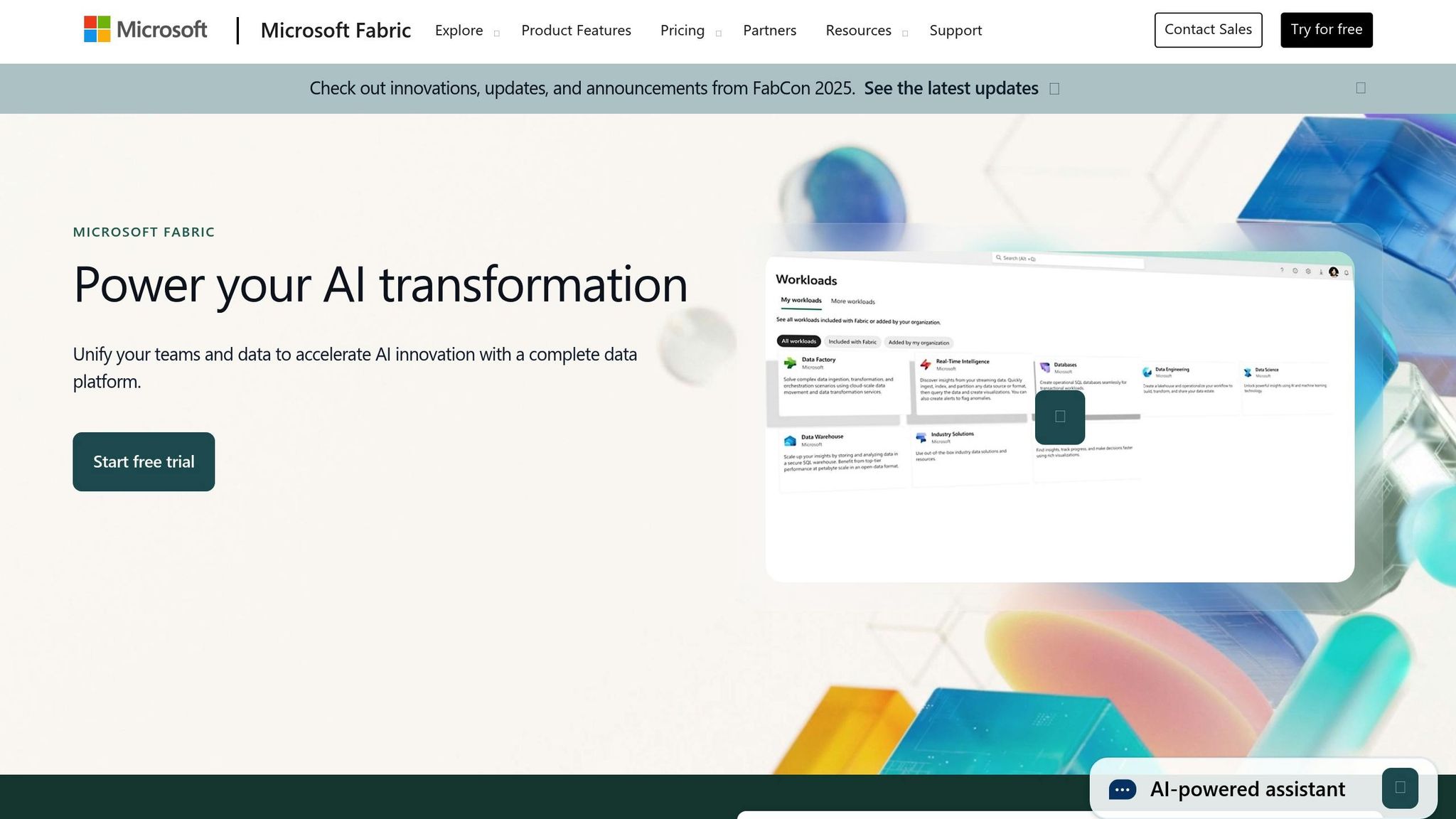
Task: Click the chat bubble icon of the assistant
Action: point(1123,790)
